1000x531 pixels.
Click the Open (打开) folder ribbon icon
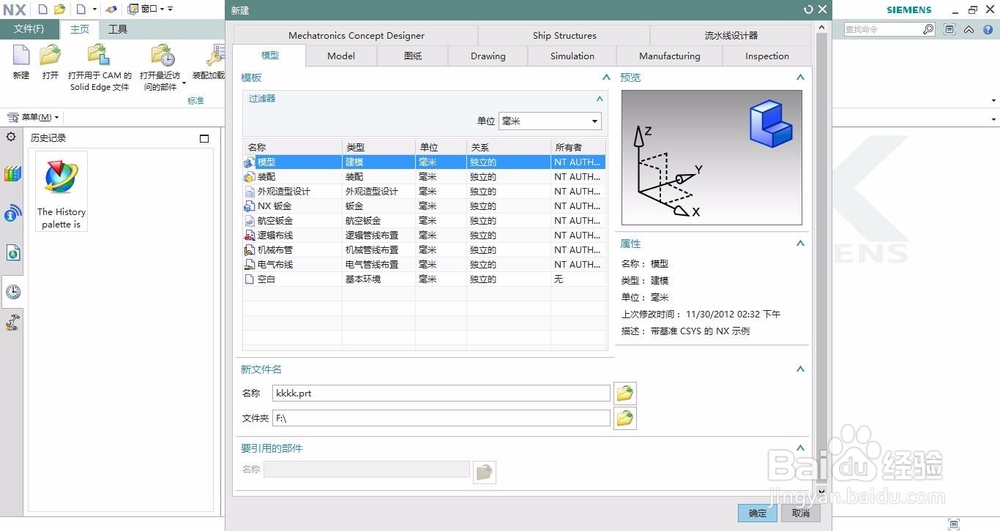tap(50, 55)
